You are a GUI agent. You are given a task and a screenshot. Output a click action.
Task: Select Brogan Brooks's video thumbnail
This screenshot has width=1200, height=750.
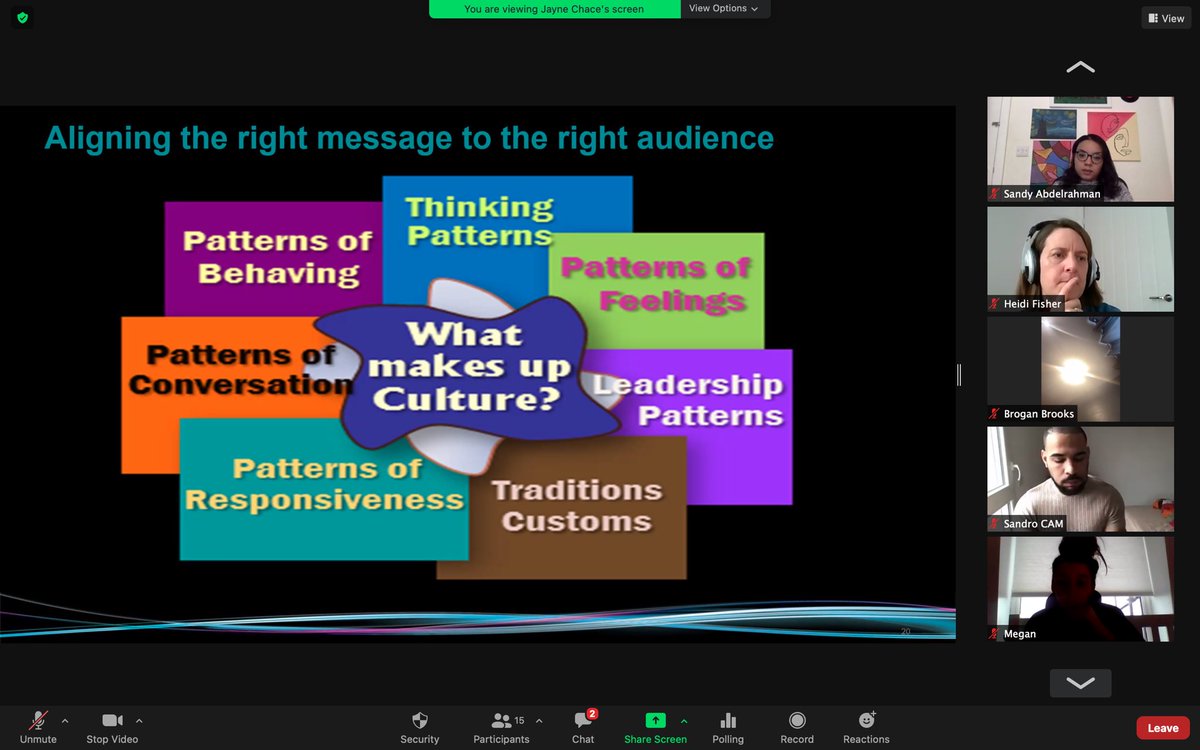tap(1080, 369)
